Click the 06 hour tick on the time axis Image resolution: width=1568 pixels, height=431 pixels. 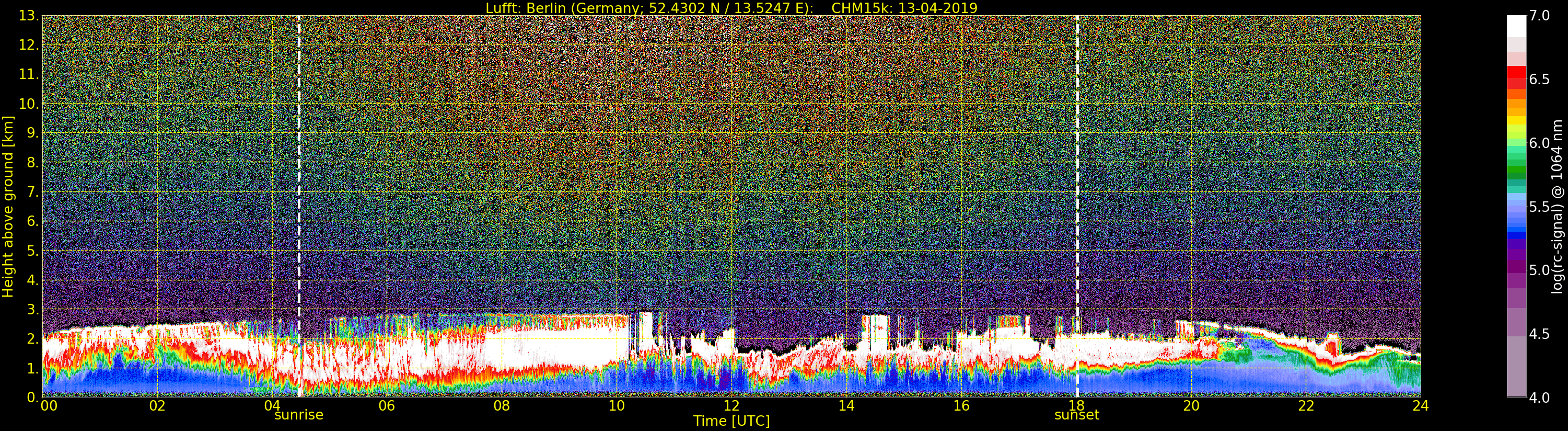coord(387,406)
